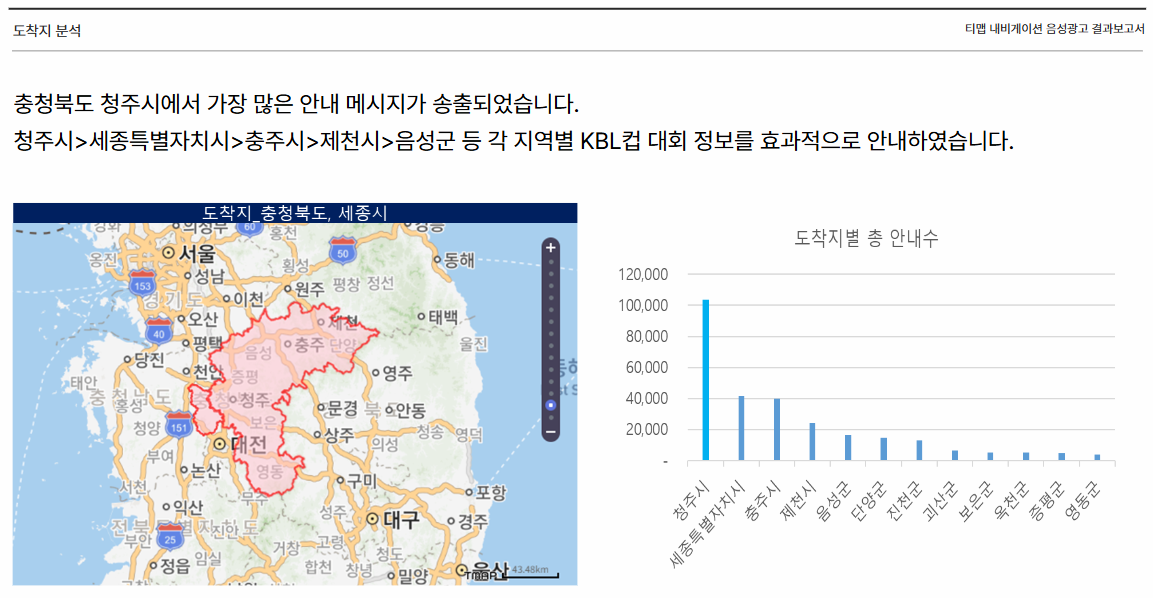1153x598 pixels.
Task: Zoom out with the map minus button
Action: [x=551, y=432]
